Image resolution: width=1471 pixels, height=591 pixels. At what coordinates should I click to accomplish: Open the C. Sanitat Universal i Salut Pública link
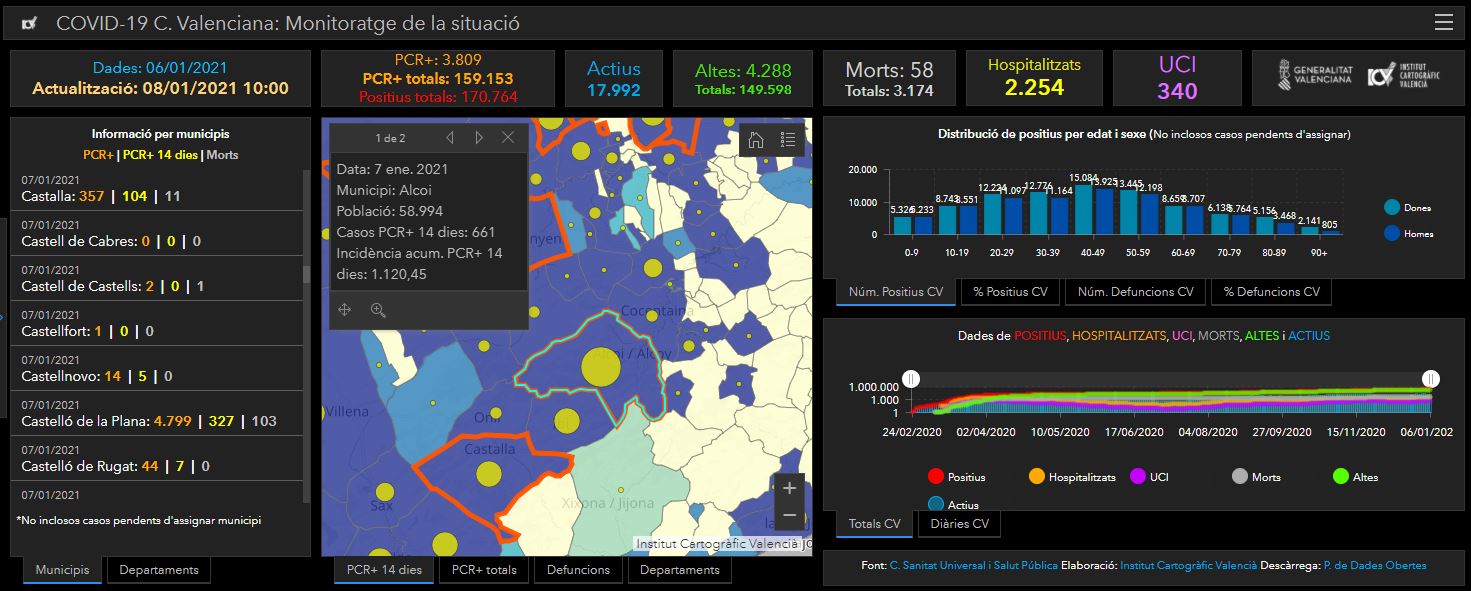pyautogui.click(x=973, y=566)
